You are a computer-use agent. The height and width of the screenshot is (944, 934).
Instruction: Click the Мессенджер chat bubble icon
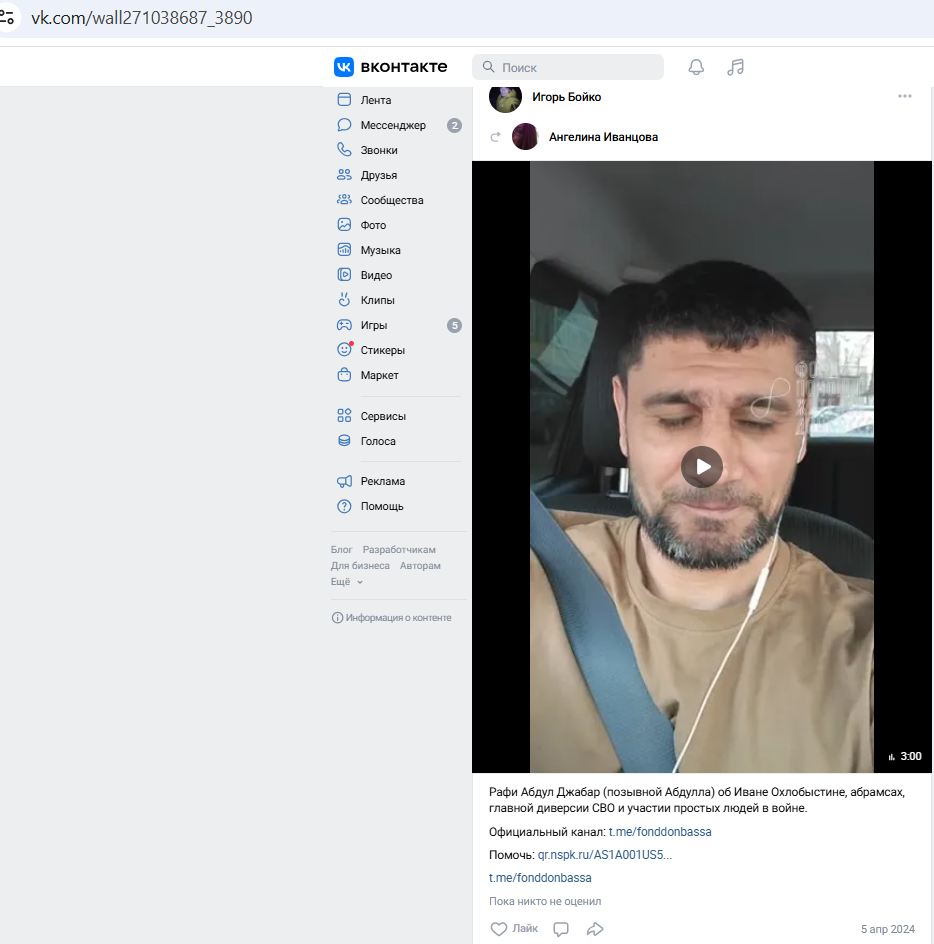click(x=344, y=125)
